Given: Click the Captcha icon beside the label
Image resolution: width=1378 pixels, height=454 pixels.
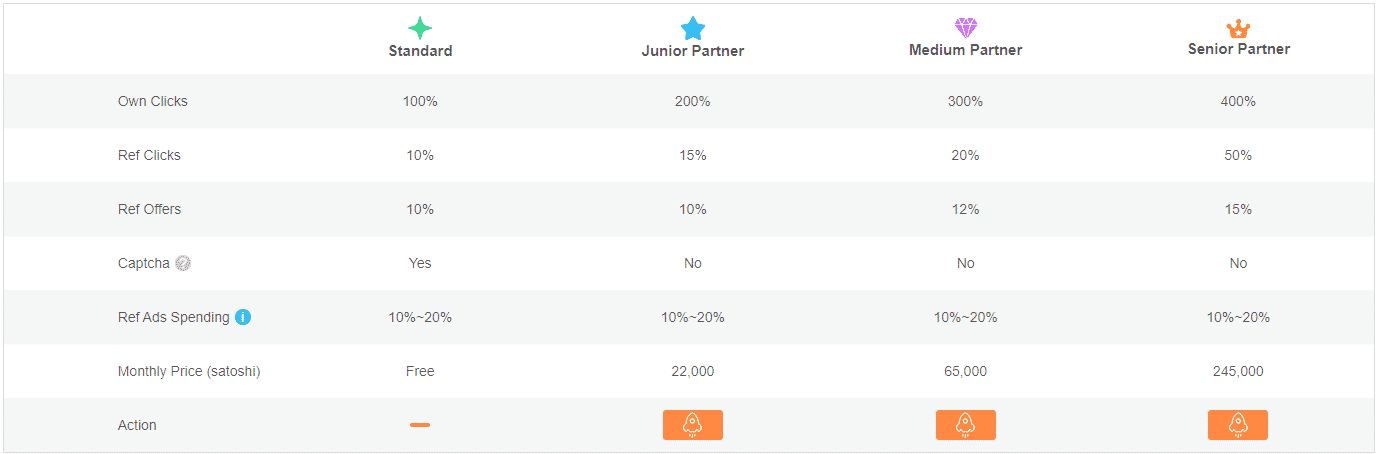Looking at the screenshot, I should [x=182, y=263].
